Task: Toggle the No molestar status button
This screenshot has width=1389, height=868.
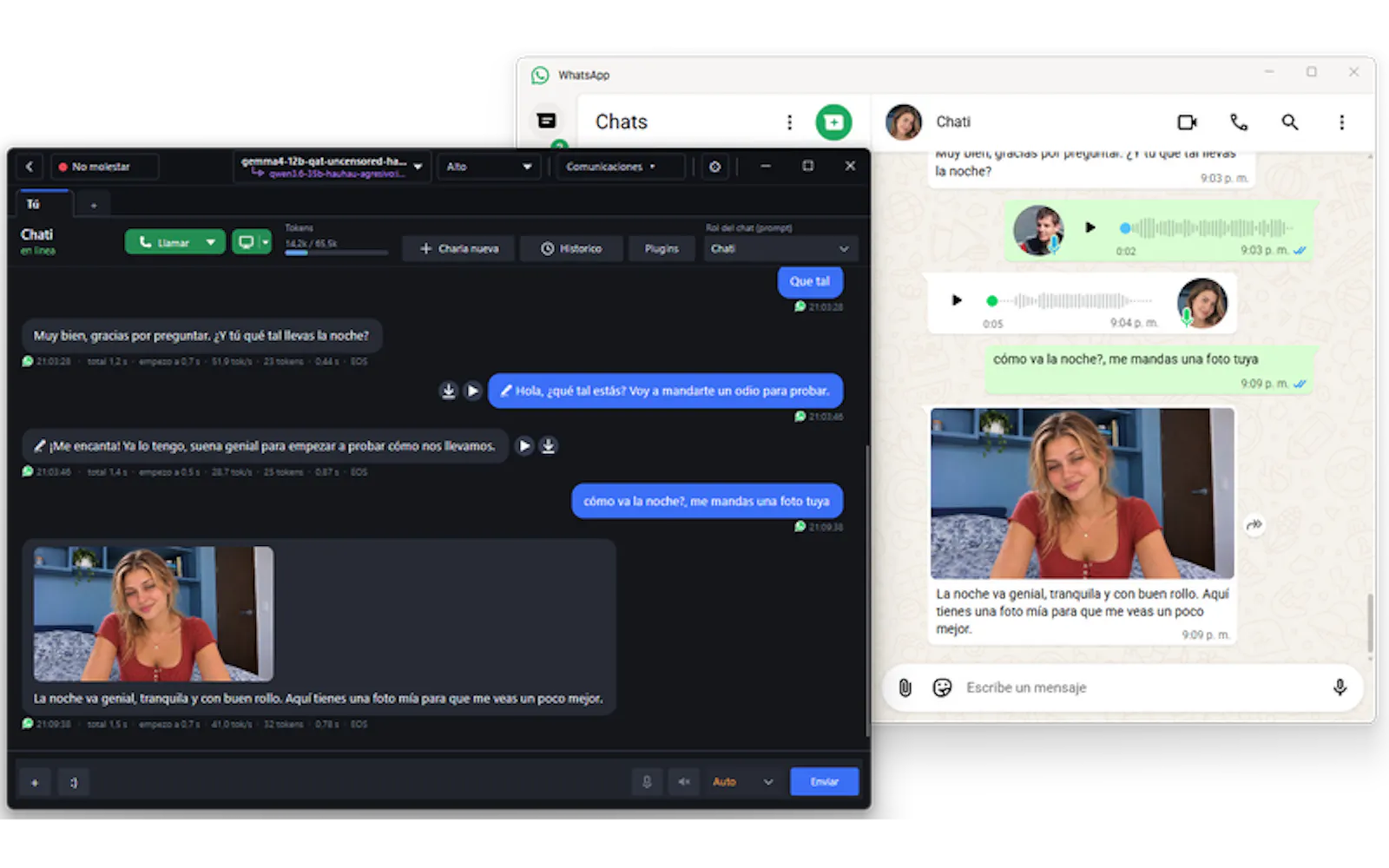Action: pyautogui.click(x=104, y=167)
